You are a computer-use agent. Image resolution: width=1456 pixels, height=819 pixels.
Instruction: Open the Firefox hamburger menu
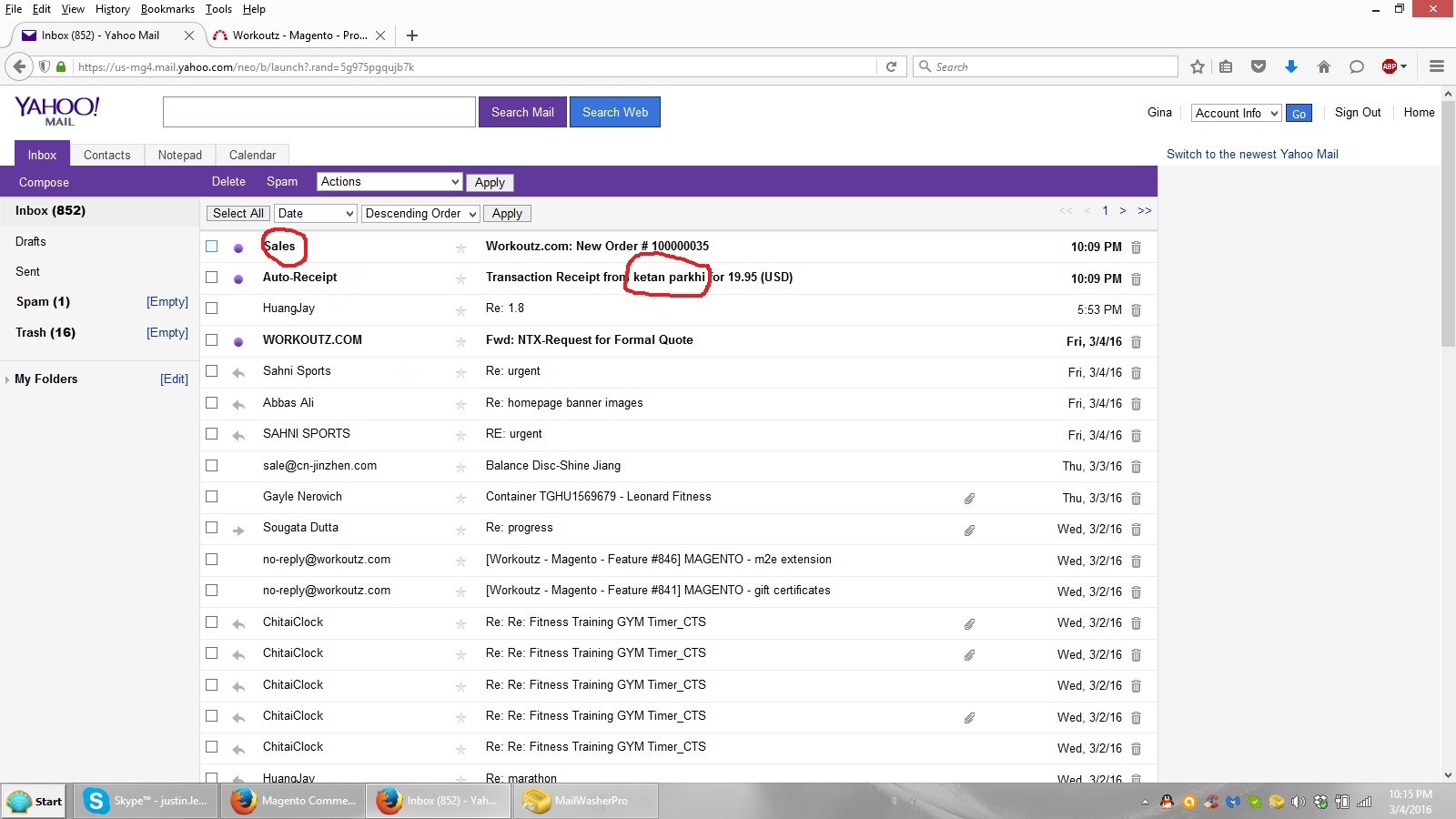coord(1437,66)
